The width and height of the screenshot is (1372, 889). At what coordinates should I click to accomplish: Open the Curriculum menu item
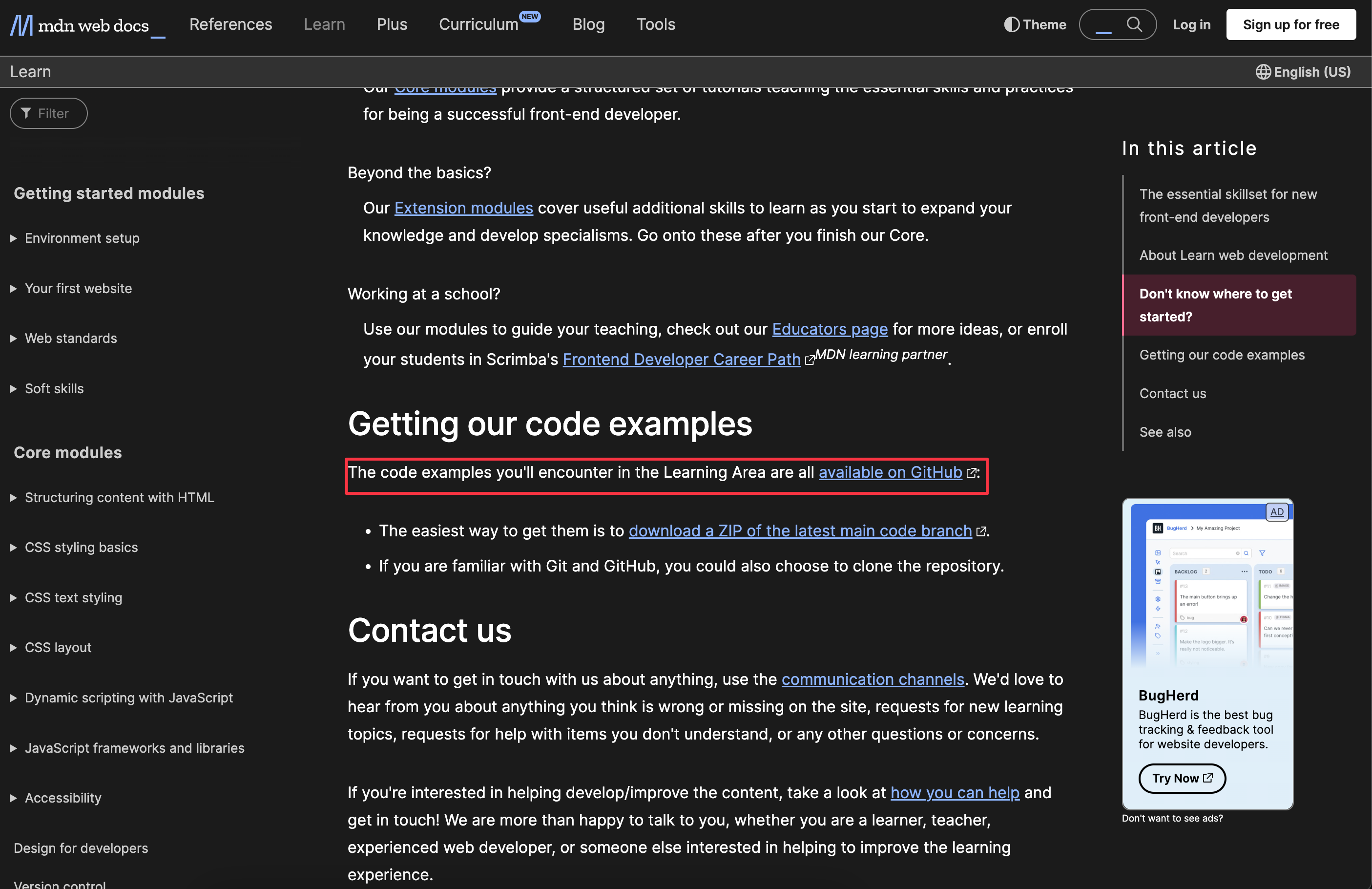(478, 24)
